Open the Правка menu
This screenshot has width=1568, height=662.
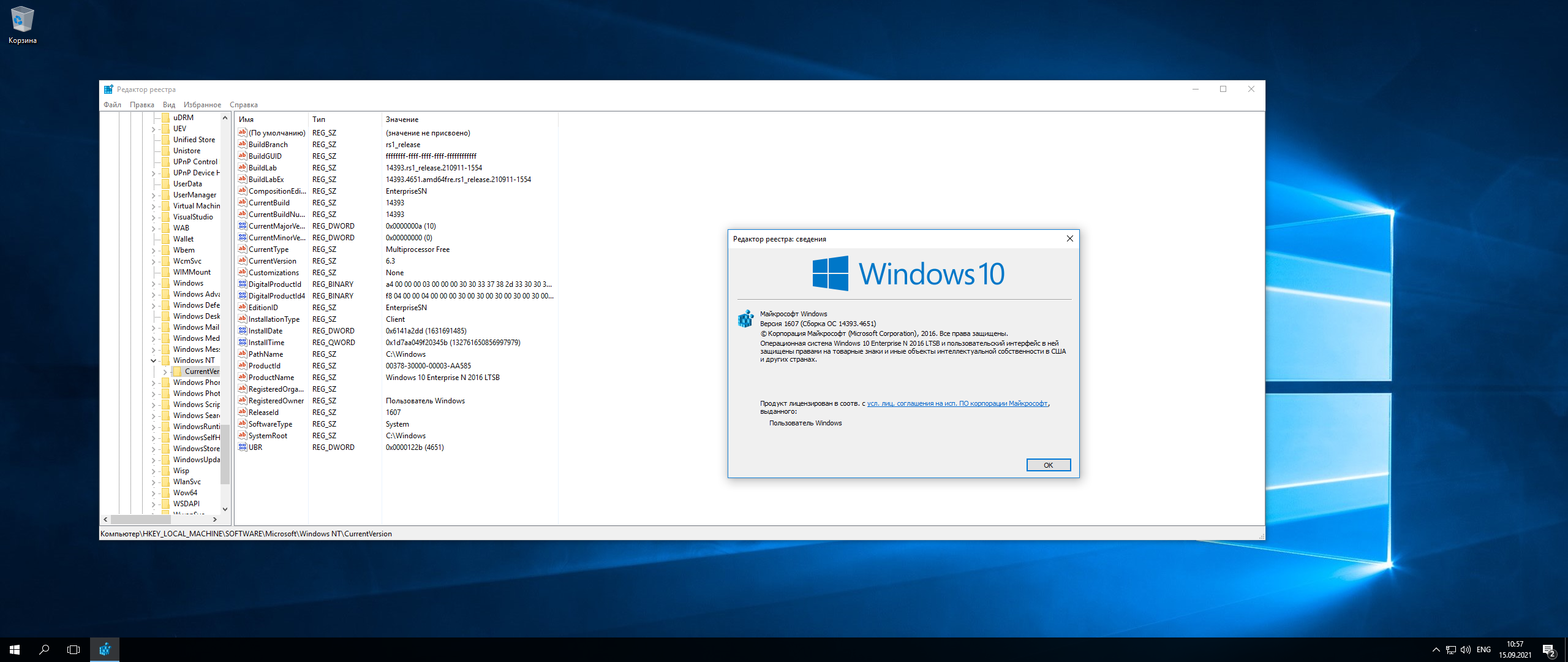[x=142, y=105]
